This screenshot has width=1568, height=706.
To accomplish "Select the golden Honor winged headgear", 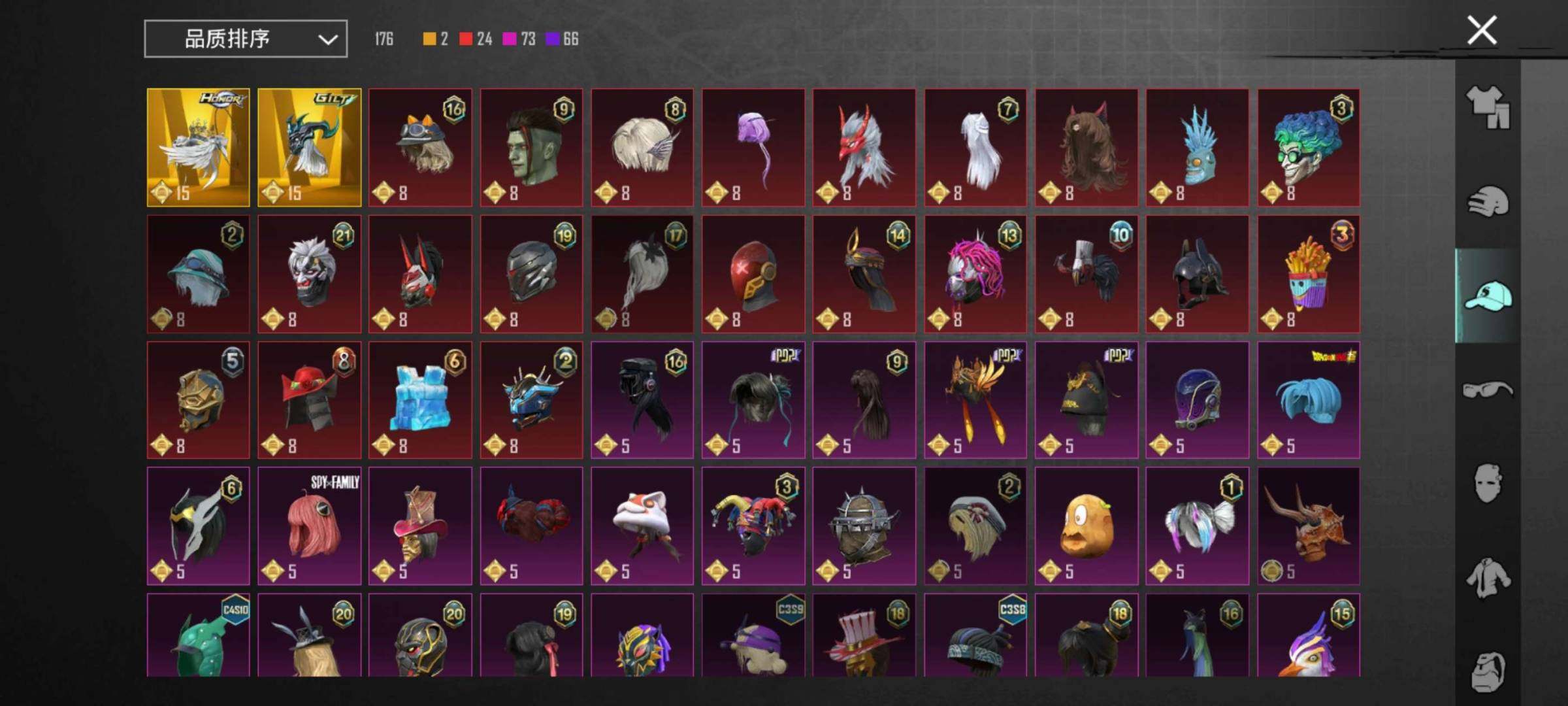I will coord(198,148).
